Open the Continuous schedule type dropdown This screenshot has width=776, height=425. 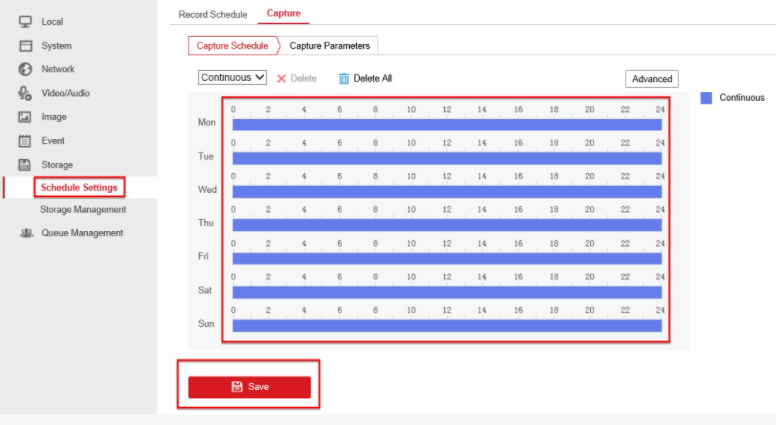click(x=232, y=77)
